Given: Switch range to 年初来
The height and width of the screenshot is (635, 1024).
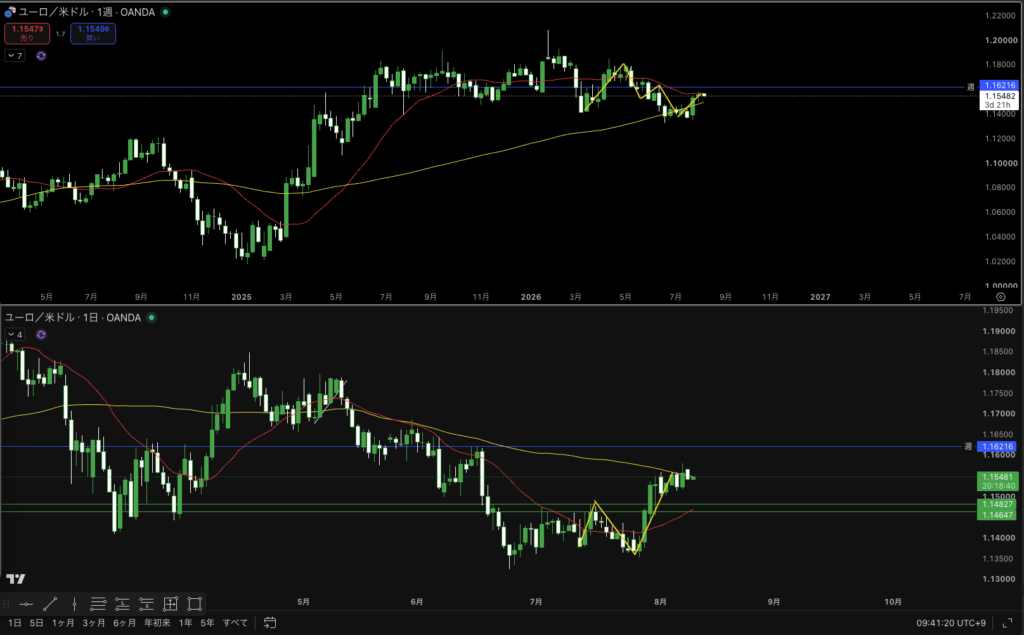Looking at the screenshot, I should [157, 623].
